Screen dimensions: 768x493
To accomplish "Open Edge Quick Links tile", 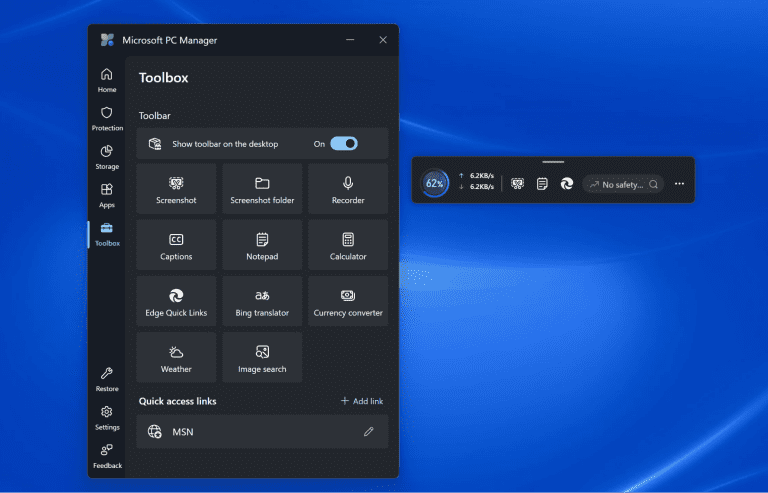I will point(176,301).
